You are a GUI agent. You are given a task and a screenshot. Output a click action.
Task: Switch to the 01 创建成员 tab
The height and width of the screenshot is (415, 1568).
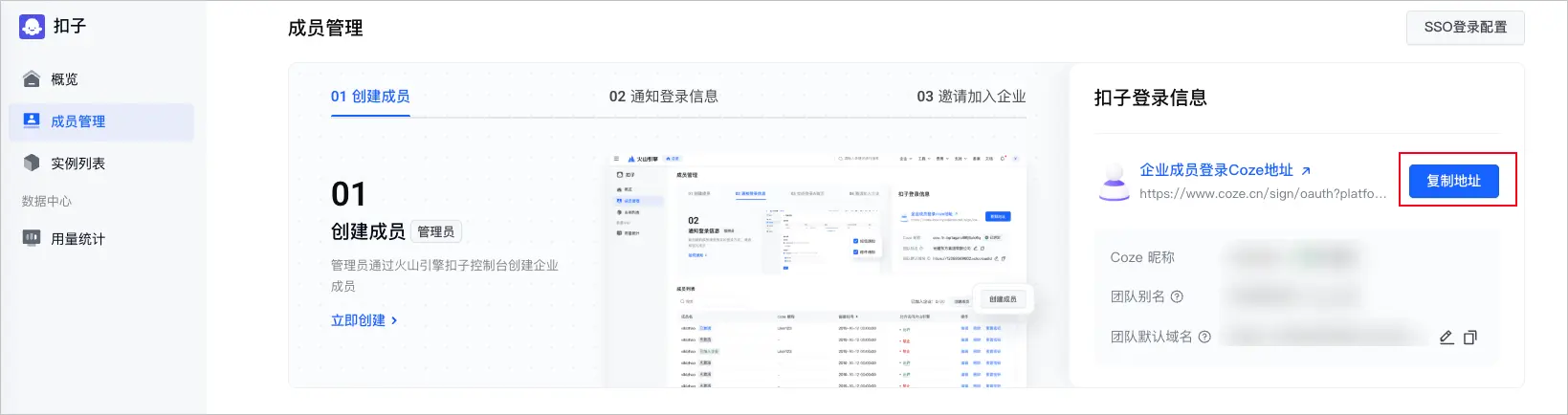[x=370, y=97]
